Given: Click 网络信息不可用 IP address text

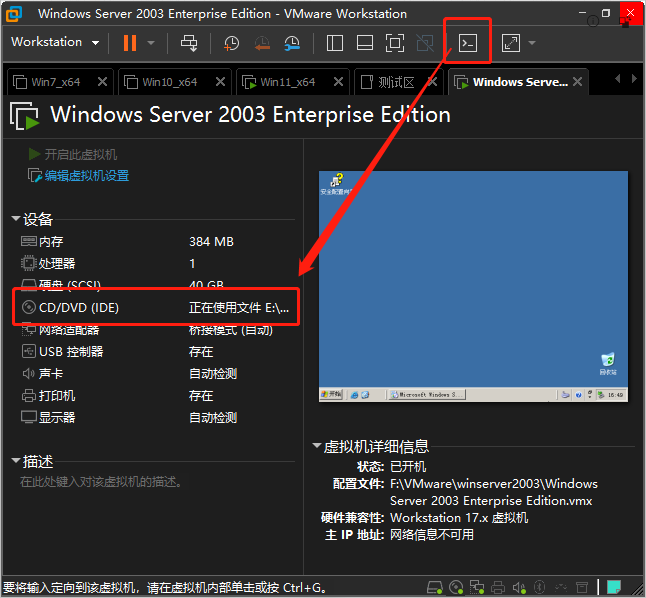Looking at the screenshot, I should point(432,535).
